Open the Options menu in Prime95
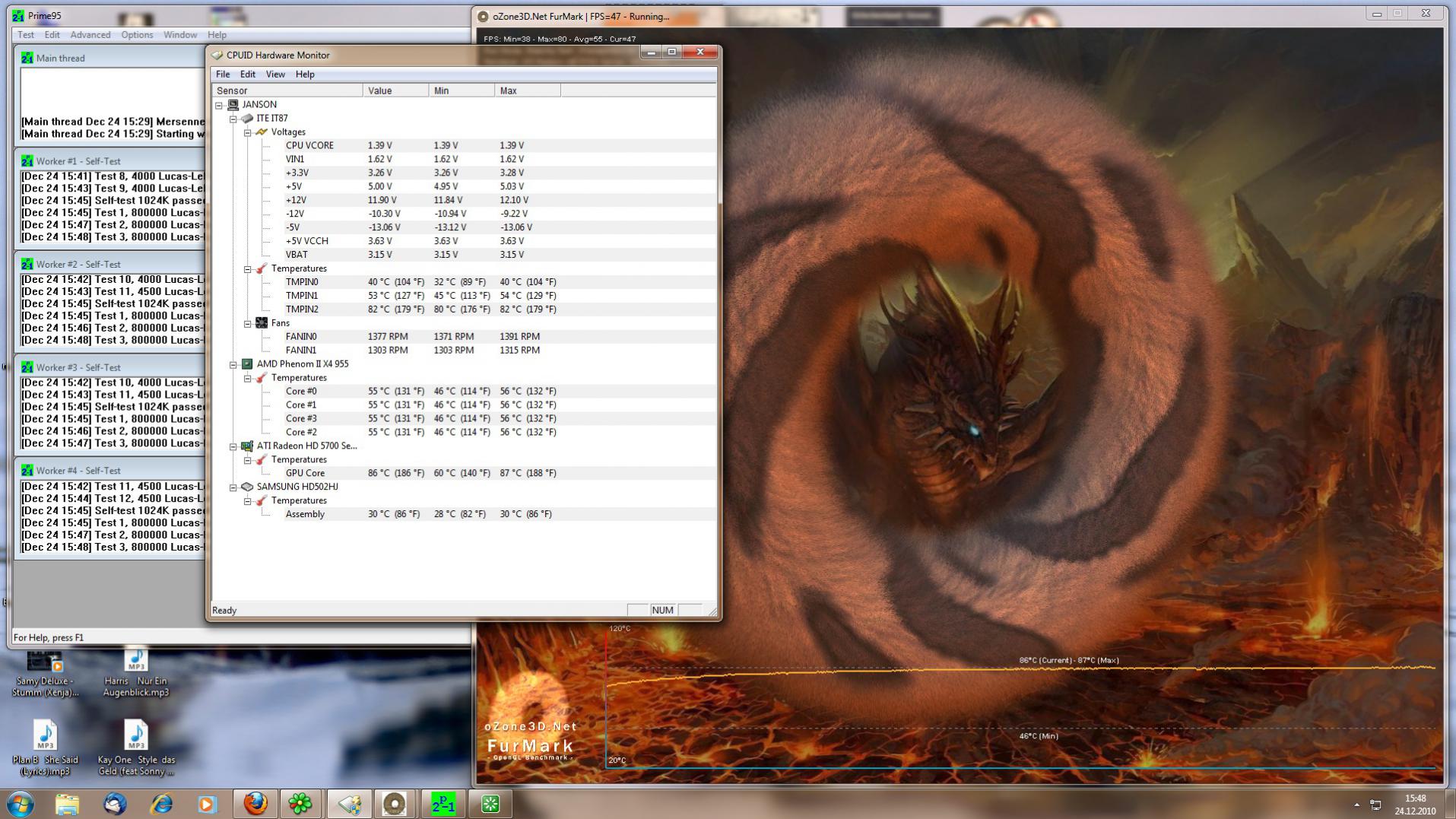The image size is (1456, 819). pos(137,35)
